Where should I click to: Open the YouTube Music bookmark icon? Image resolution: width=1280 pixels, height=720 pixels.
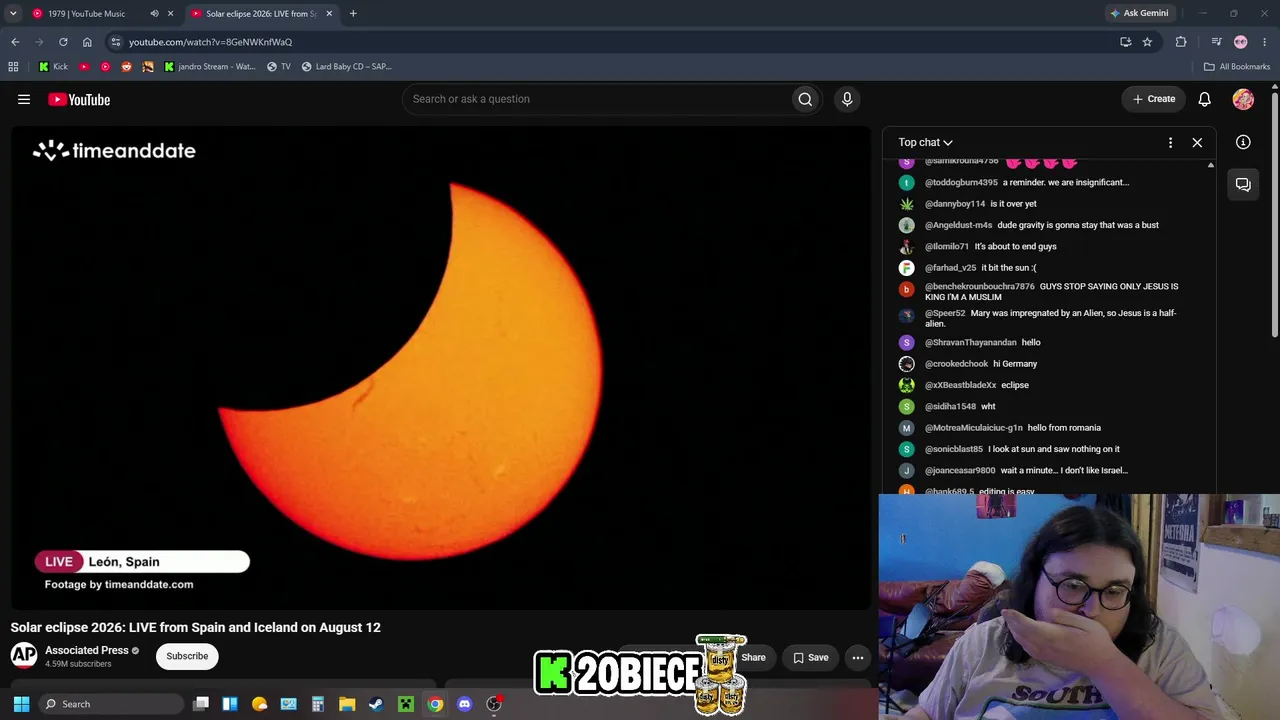click(x=105, y=67)
